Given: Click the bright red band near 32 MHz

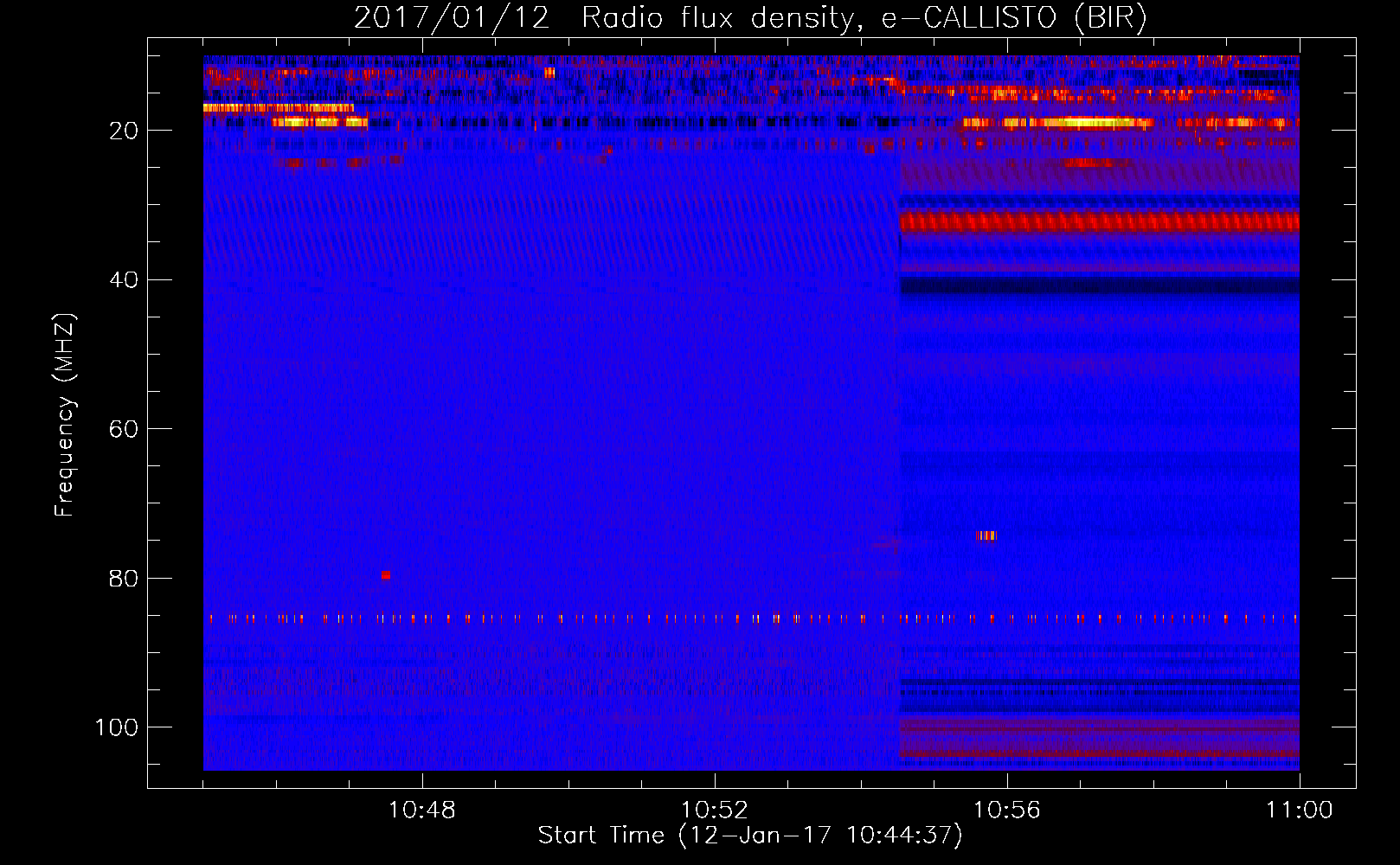Looking at the screenshot, I should point(1100,221).
